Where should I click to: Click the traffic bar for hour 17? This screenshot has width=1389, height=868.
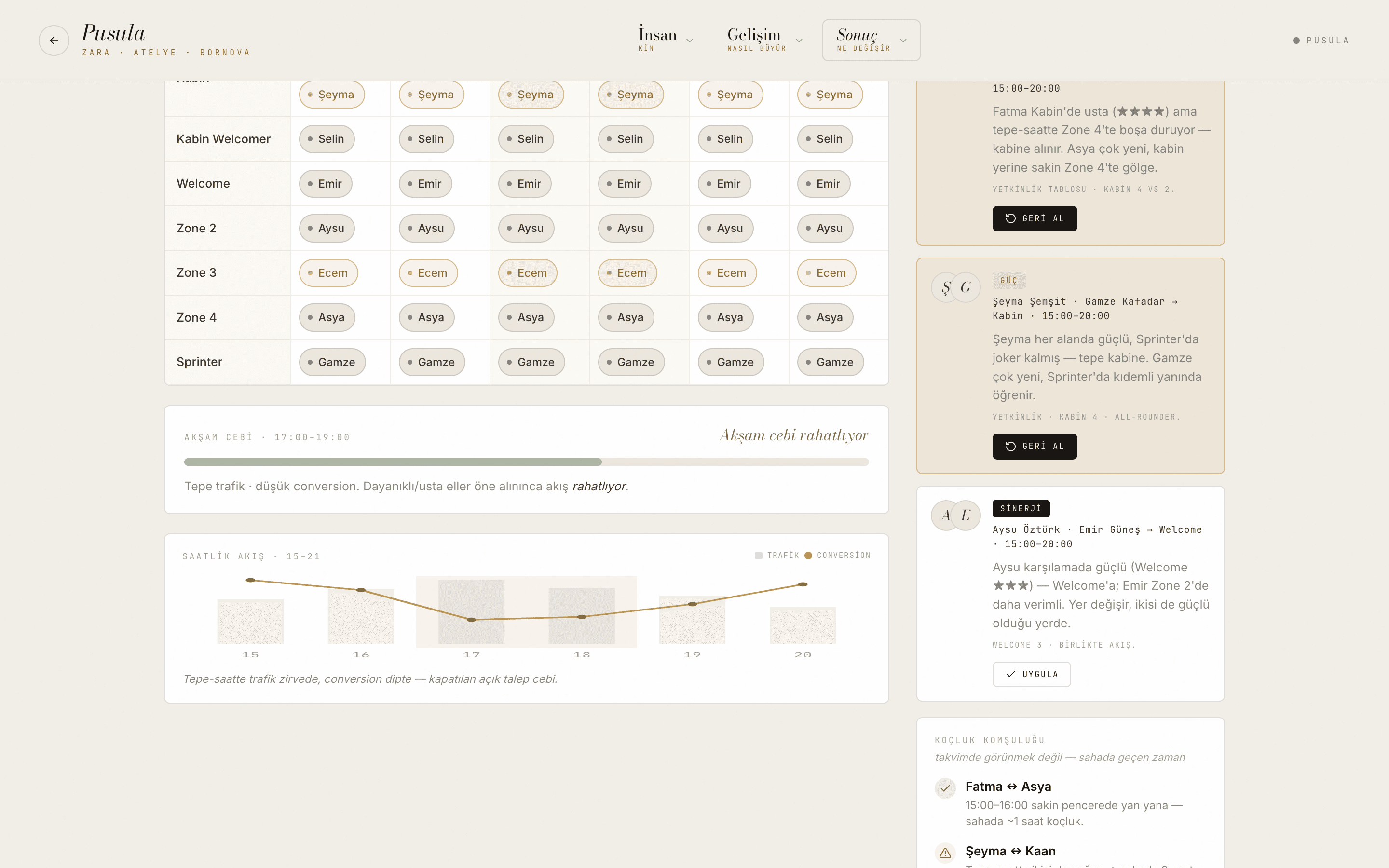pyautogui.click(x=471, y=611)
